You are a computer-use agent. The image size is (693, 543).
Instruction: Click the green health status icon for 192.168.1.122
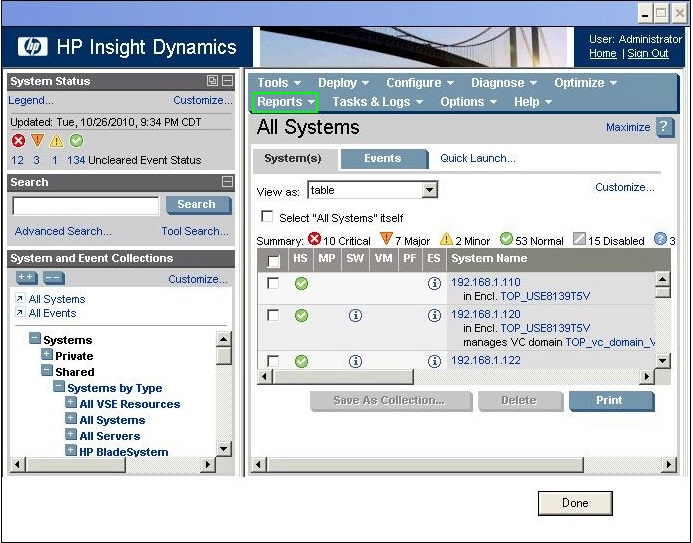click(x=301, y=361)
